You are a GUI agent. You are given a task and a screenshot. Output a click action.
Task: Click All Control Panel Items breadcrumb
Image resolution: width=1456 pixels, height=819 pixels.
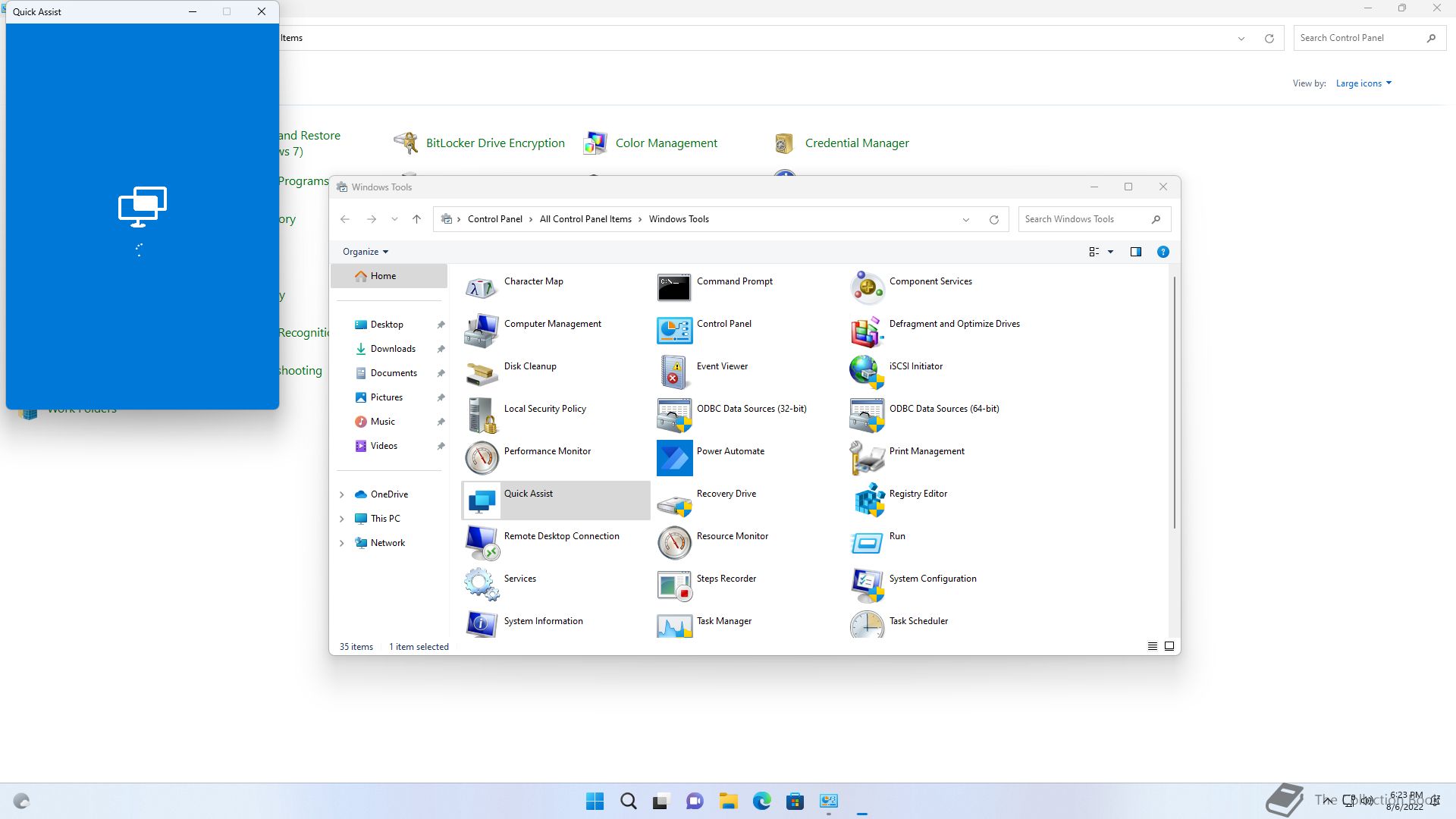coord(585,219)
